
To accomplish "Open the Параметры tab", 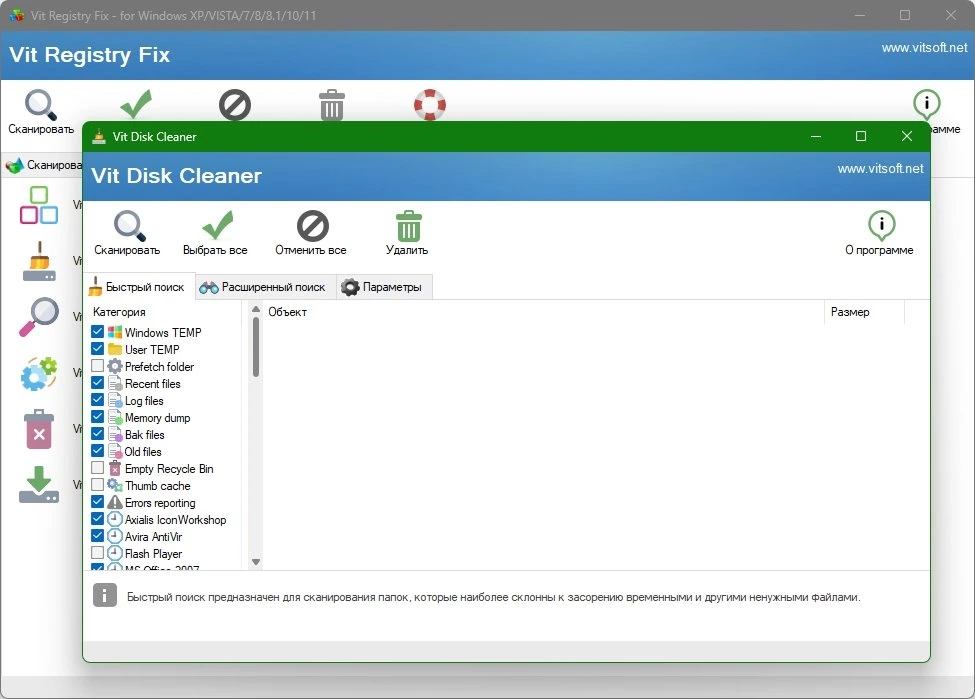I will 384,287.
